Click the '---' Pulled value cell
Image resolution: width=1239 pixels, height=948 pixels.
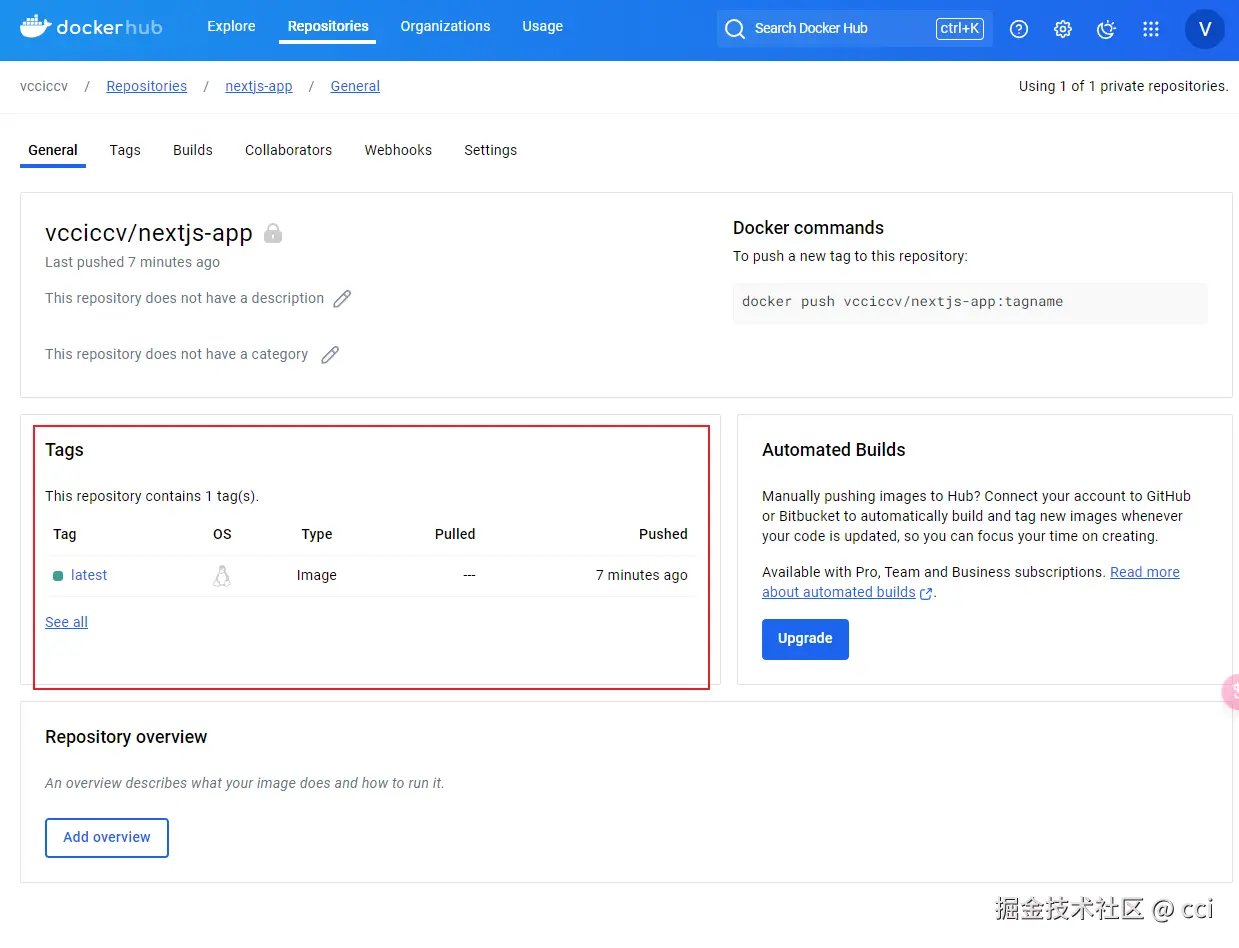pos(469,575)
